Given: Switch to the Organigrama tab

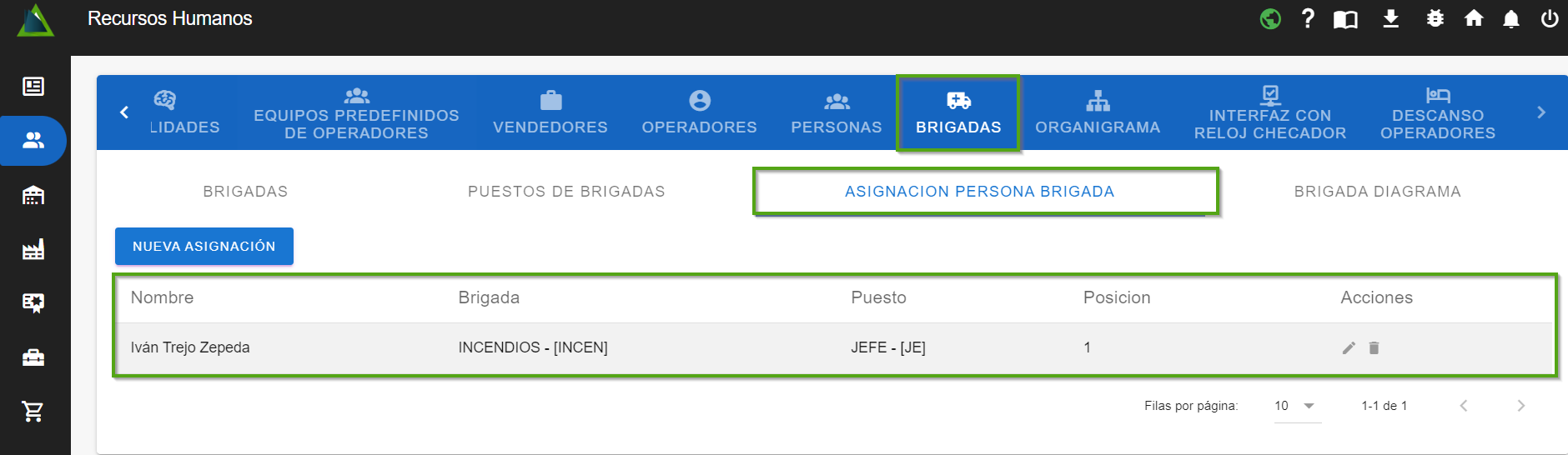Looking at the screenshot, I should tap(1098, 113).
